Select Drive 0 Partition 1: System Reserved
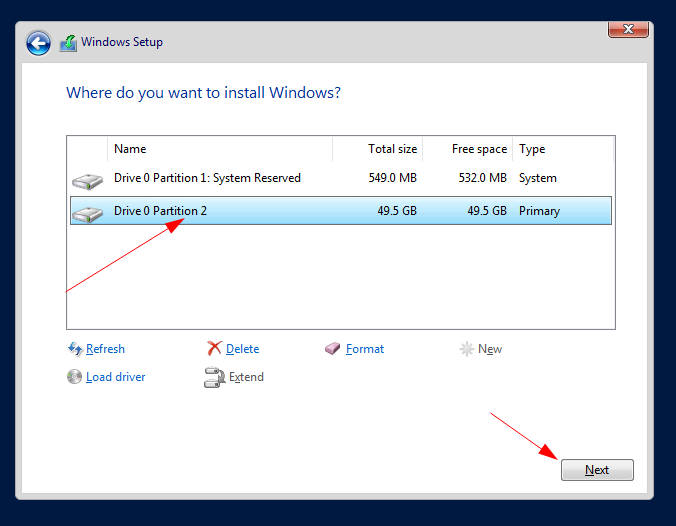The height and width of the screenshot is (526, 676). [x=341, y=178]
